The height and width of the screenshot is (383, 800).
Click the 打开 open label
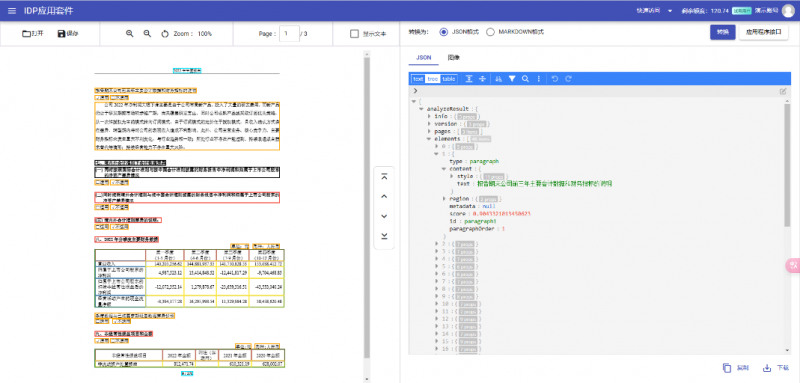tap(38, 34)
